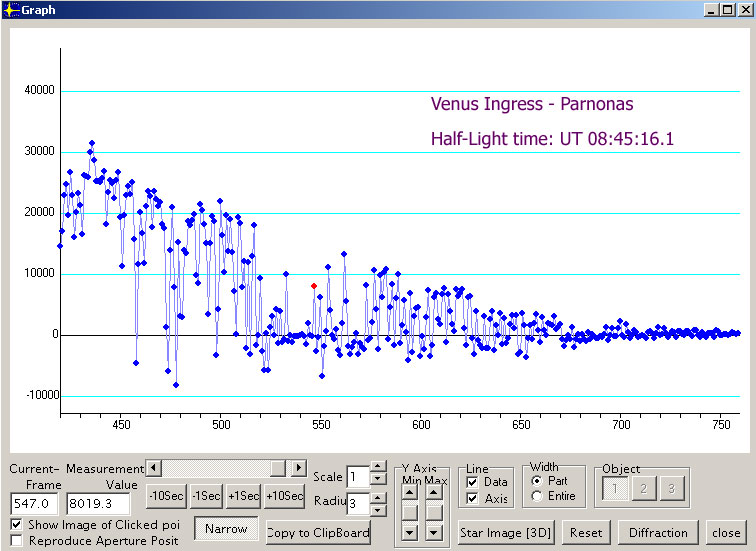Toggle Show Image of Clicked point checkbox
756x551 pixels.
tap(17, 525)
